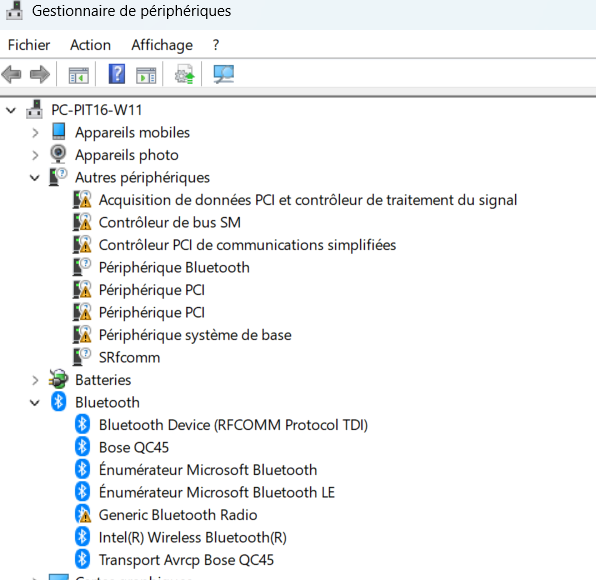Select Transport Avrcp Bose QC45 entry

(186, 560)
